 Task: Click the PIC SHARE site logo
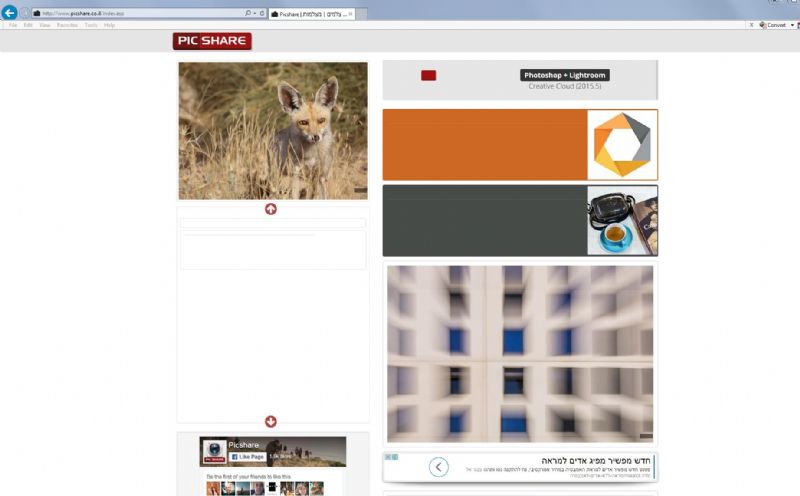[211, 41]
